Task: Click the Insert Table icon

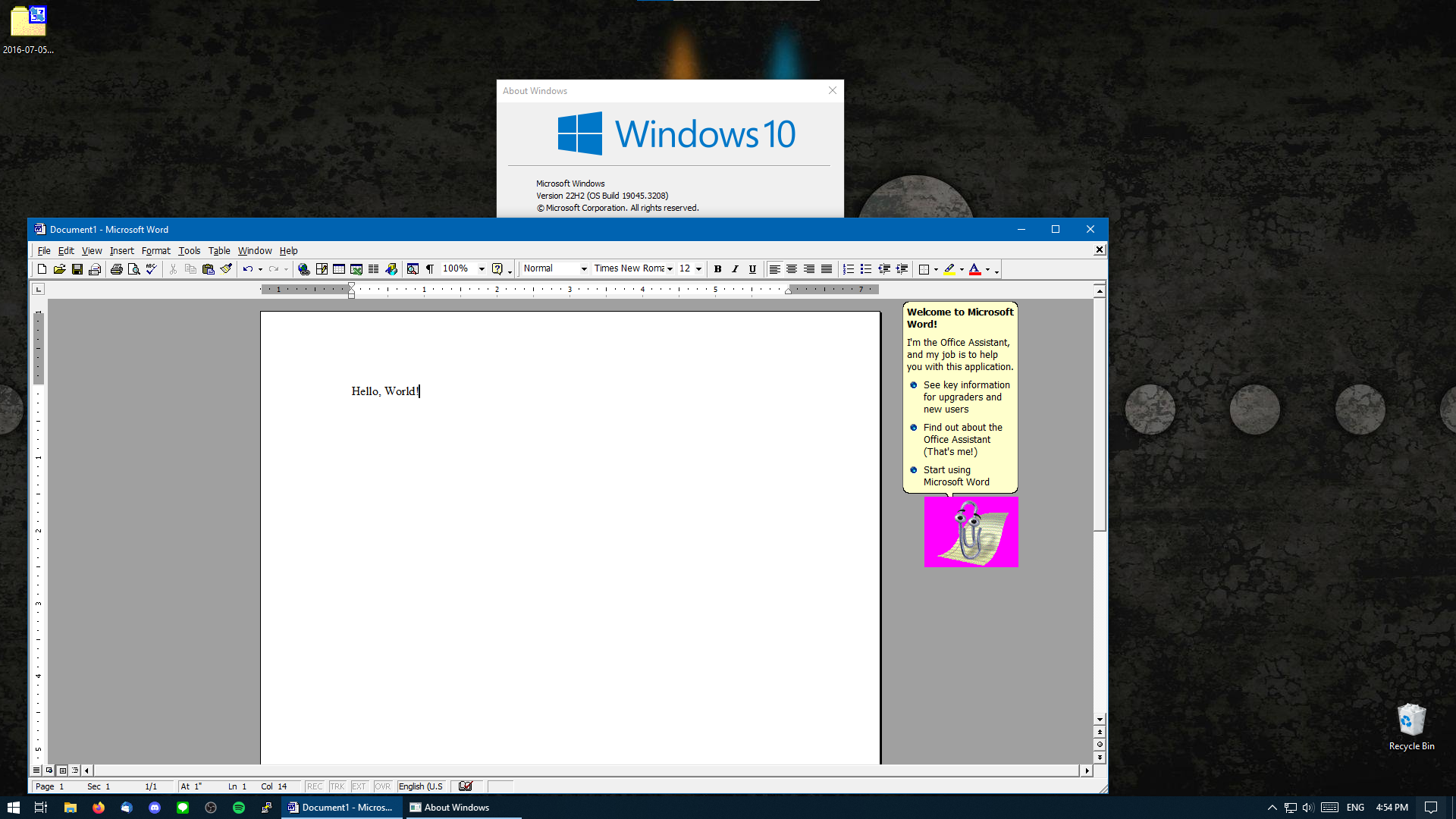Action: [x=339, y=269]
